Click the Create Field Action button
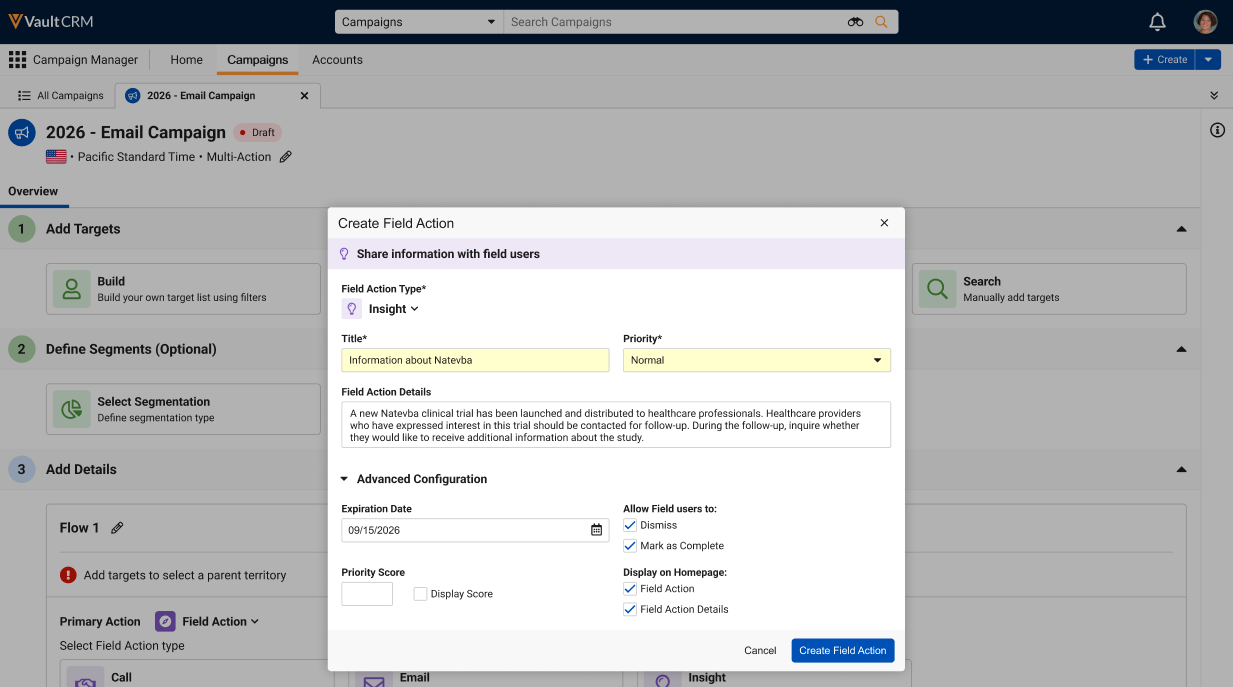The image size is (1233, 687). point(843,650)
